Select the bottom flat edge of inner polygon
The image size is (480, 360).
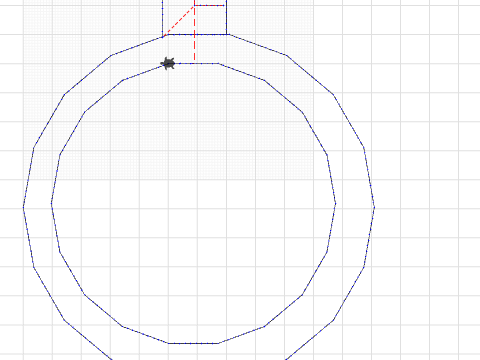coord(193,343)
